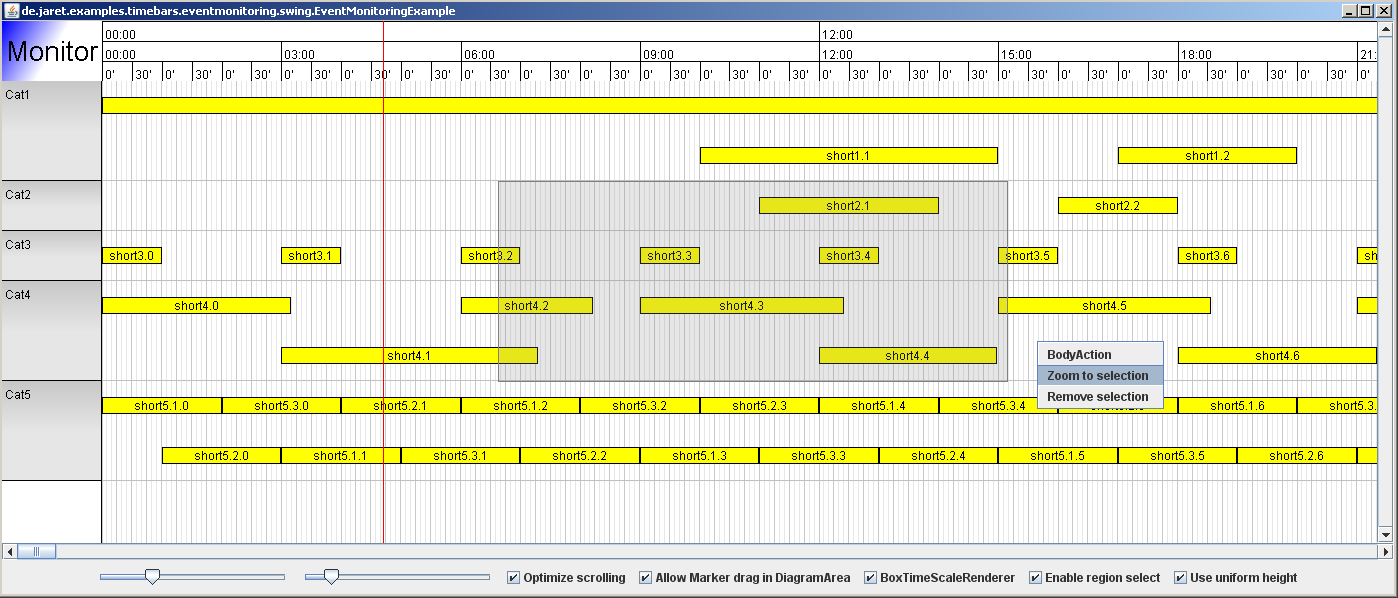Choose Zoom to selection from context menu
Image resolution: width=1398 pixels, height=598 pixels.
coord(1098,376)
